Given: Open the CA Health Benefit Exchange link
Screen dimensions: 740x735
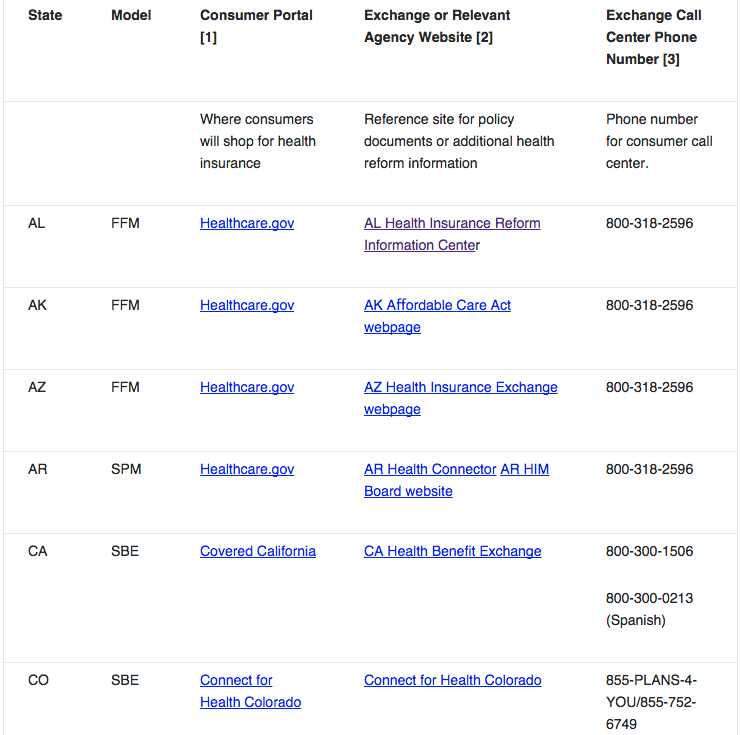Looking at the screenshot, I should pyautogui.click(x=452, y=551).
